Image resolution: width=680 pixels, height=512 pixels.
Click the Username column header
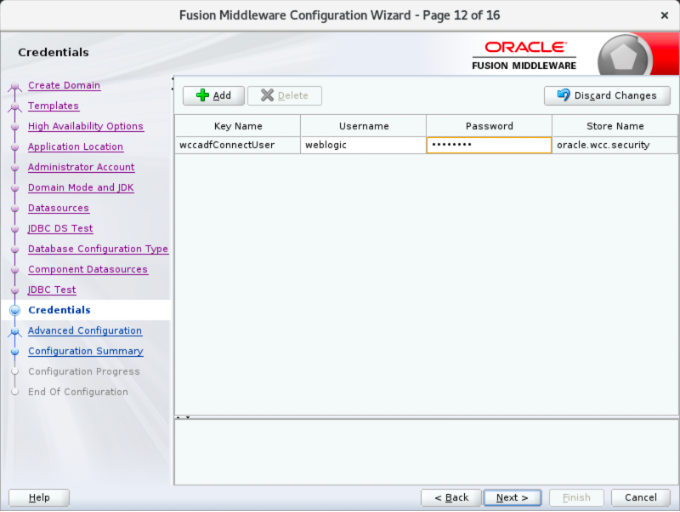(x=363, y=126)
